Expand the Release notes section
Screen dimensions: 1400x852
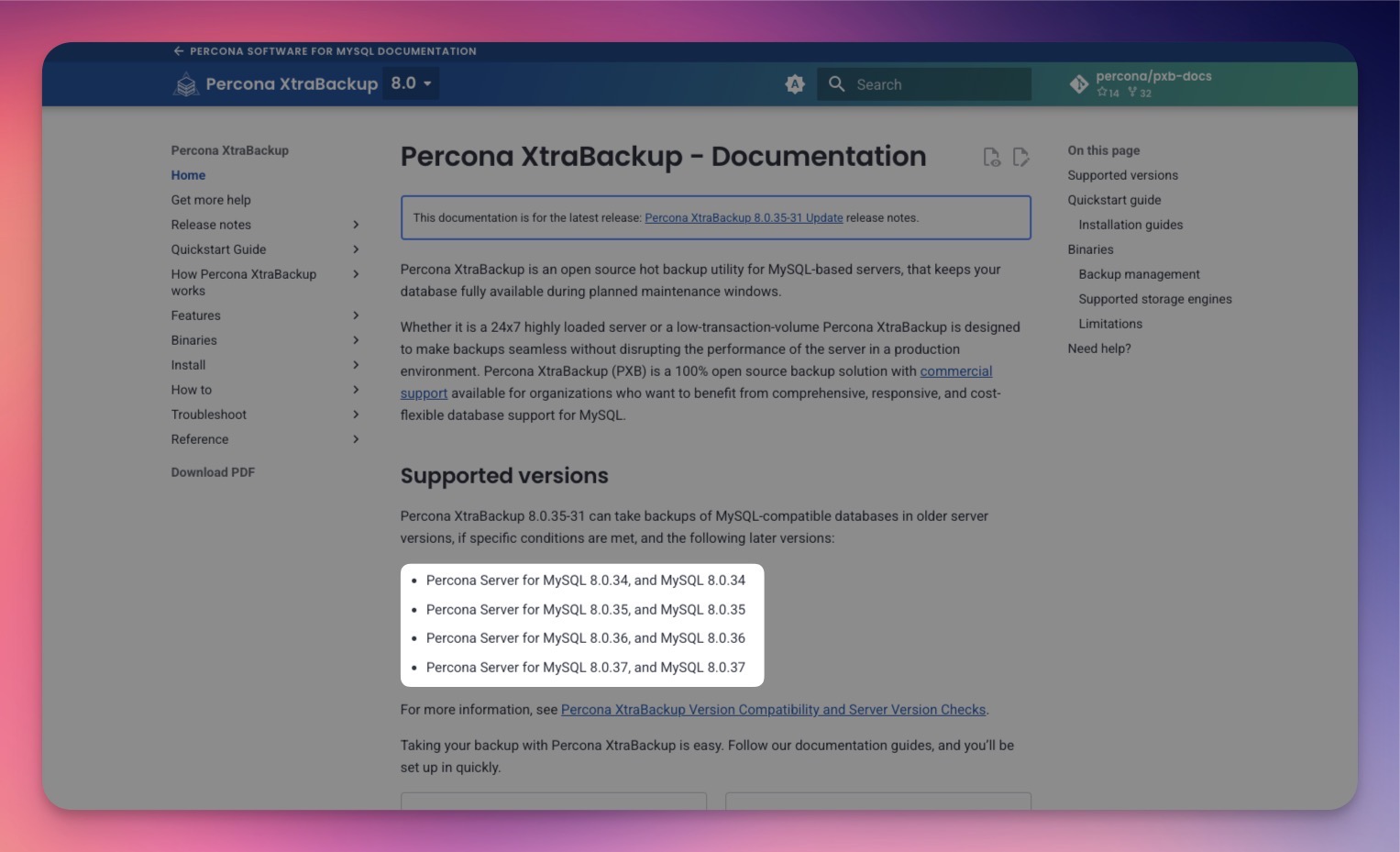pos(356,225)
